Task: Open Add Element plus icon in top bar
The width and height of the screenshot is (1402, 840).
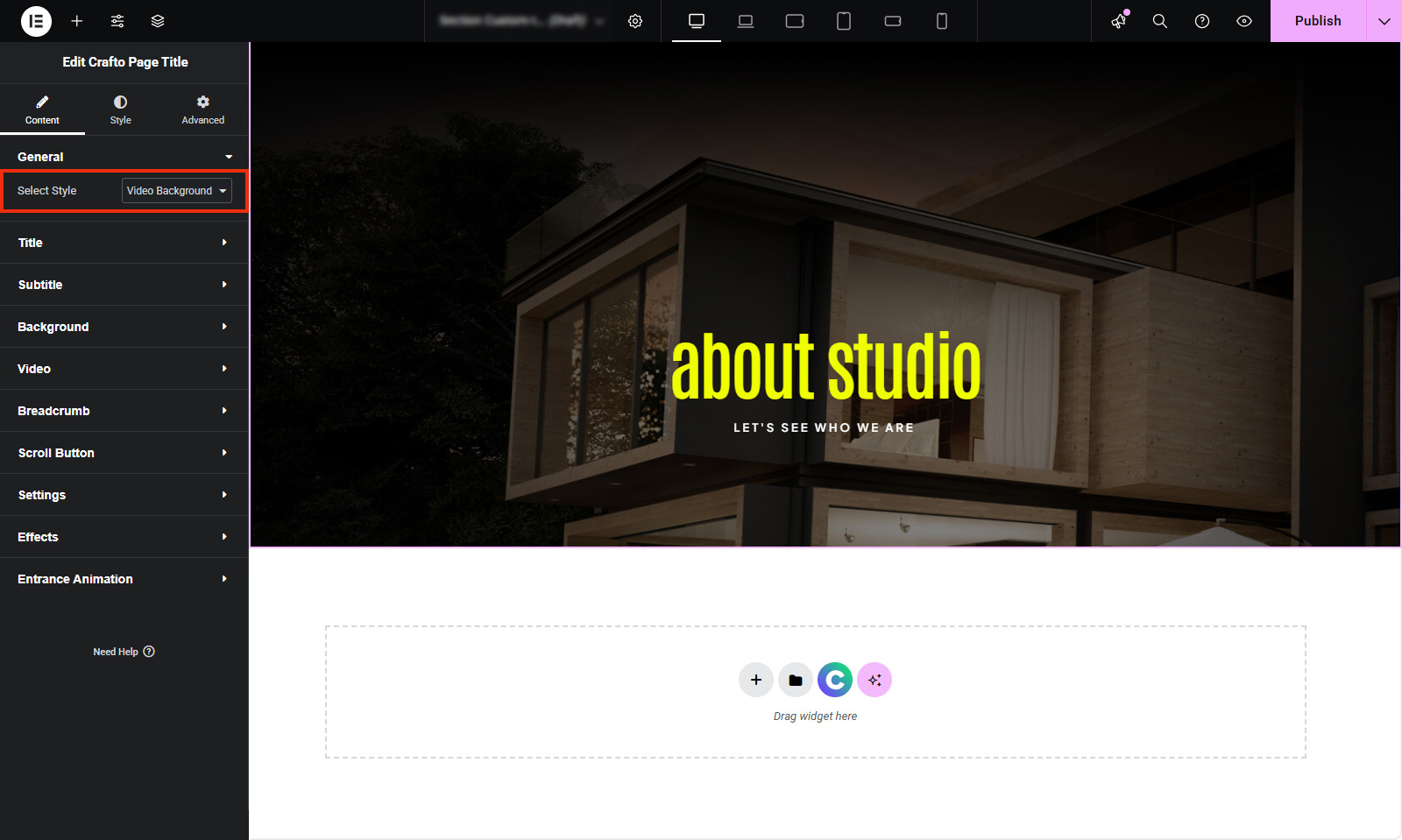Action: coord(77,21)
